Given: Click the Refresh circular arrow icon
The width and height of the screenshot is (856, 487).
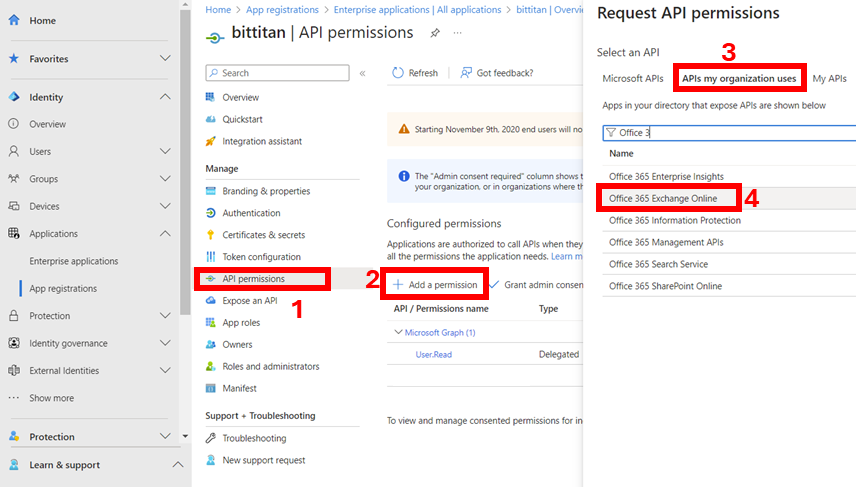Looking at the screenshot, I should point(398,73).
